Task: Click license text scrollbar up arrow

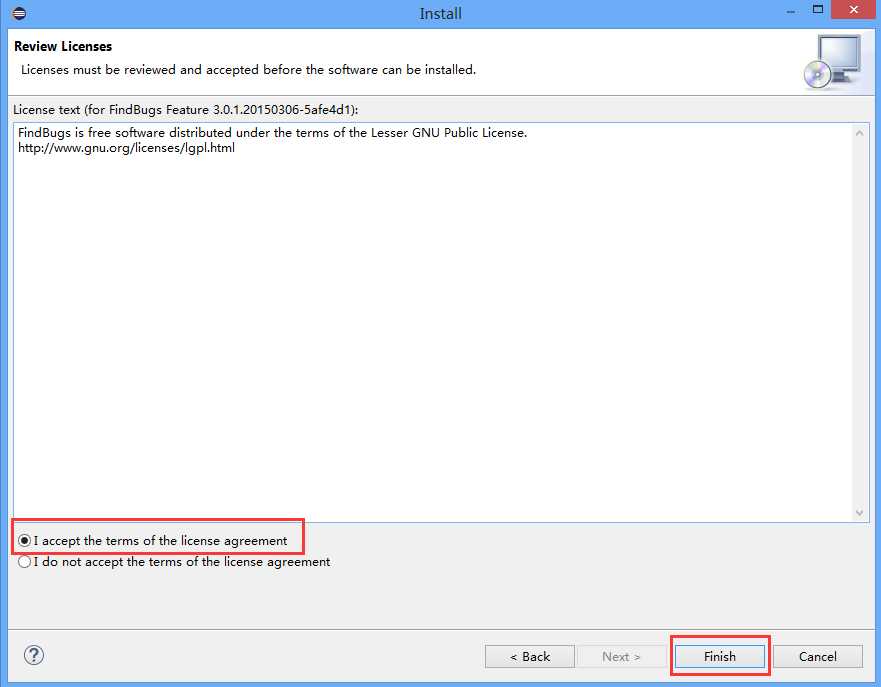Action: tap(859, 133)
